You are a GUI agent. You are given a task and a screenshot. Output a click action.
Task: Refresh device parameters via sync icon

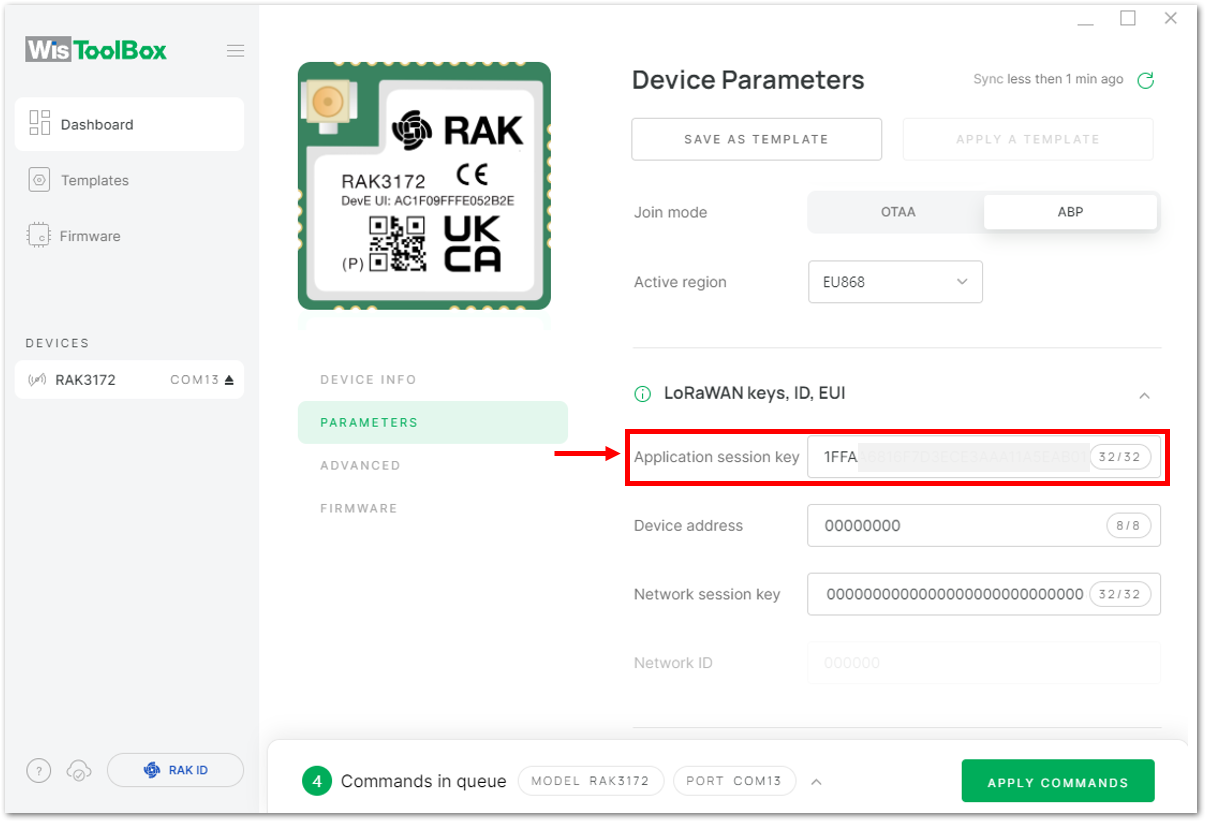(1146, 80)
